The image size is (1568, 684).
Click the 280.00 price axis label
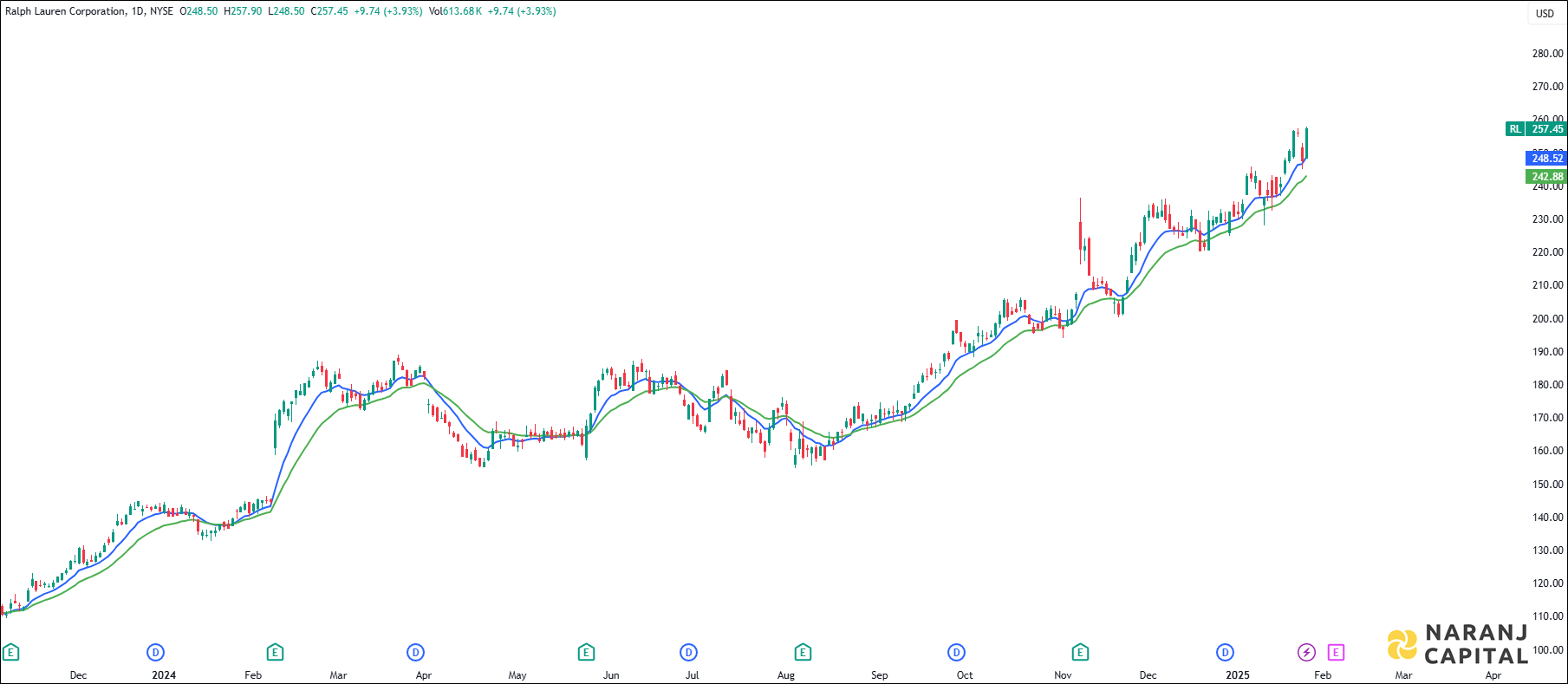click(x=1547, y=54)
